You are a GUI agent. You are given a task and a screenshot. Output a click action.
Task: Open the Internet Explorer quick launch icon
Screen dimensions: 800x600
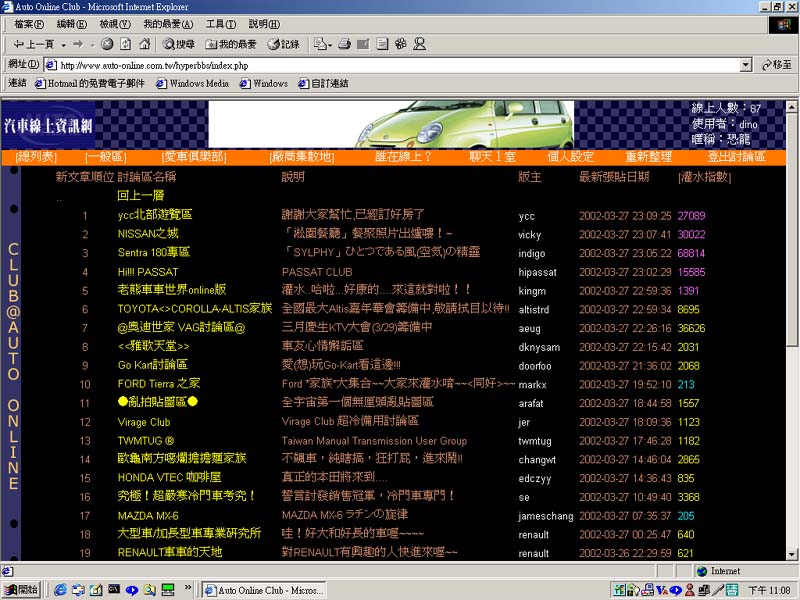pos(60,589)
